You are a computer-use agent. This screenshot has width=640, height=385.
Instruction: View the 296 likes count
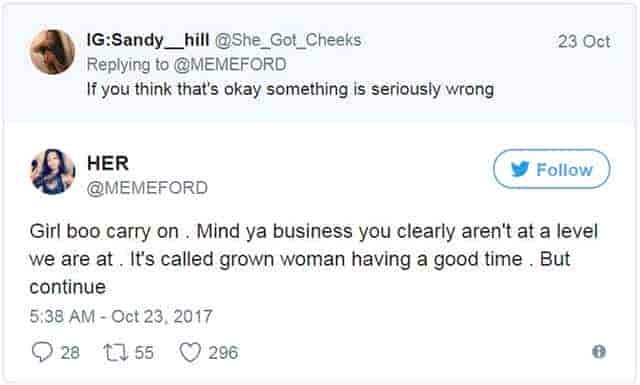223,353
